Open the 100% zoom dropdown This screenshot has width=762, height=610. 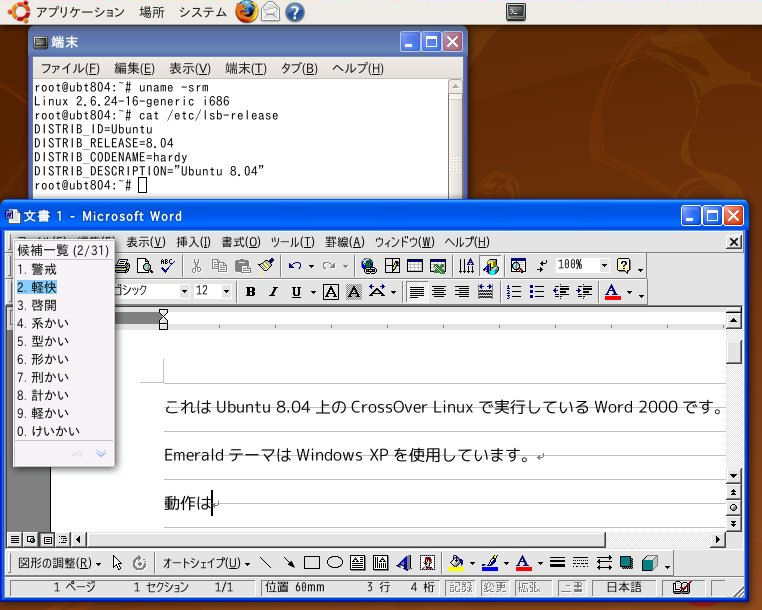pos(604,265)
